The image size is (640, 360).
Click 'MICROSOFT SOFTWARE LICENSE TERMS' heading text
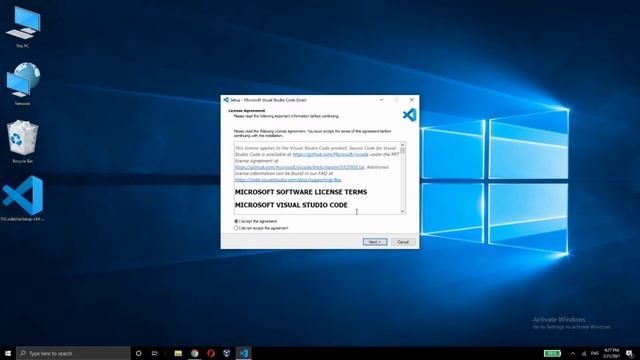[301, 192]
